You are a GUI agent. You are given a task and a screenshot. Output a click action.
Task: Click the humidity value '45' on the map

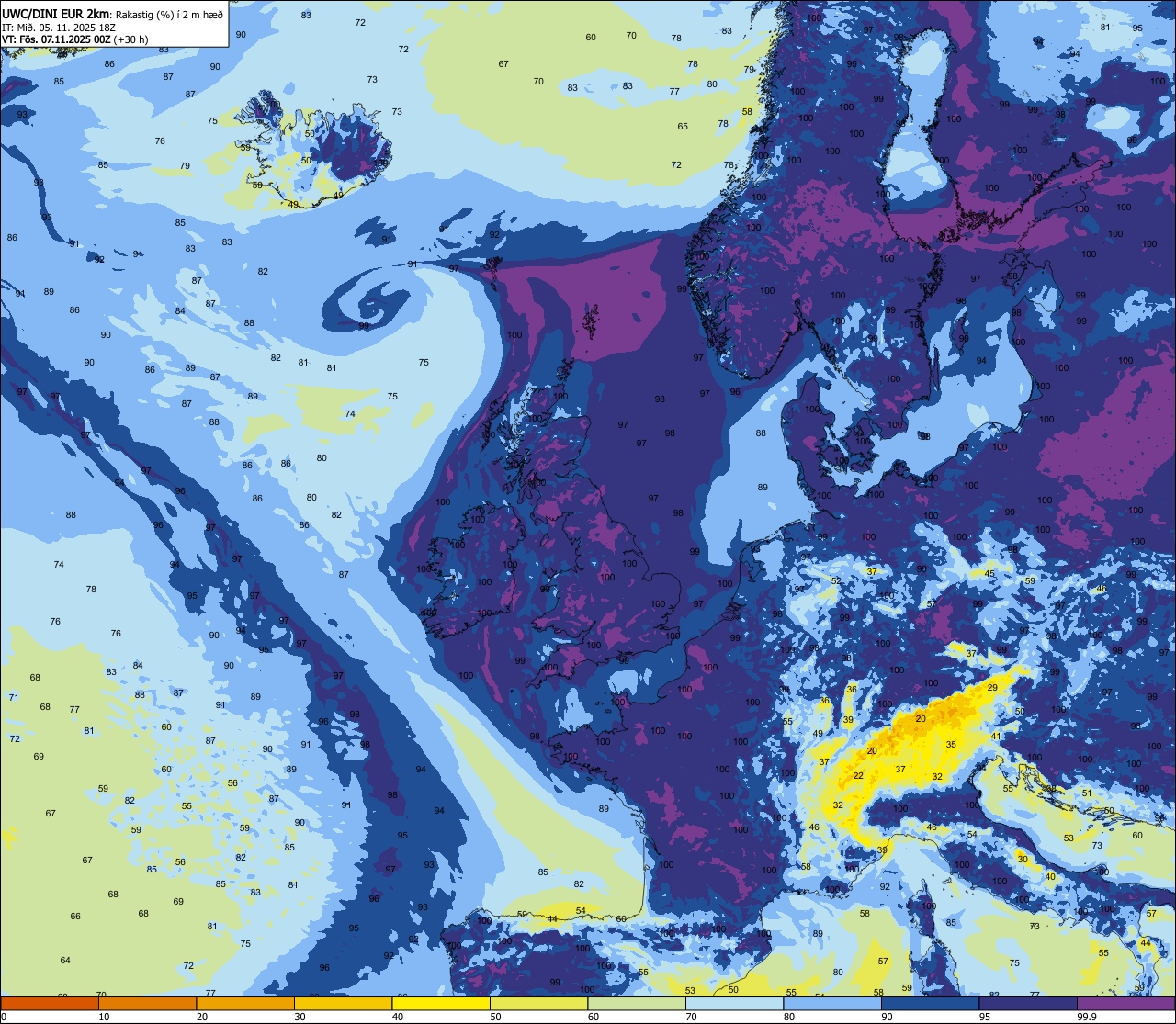click(x=989, y=574)
